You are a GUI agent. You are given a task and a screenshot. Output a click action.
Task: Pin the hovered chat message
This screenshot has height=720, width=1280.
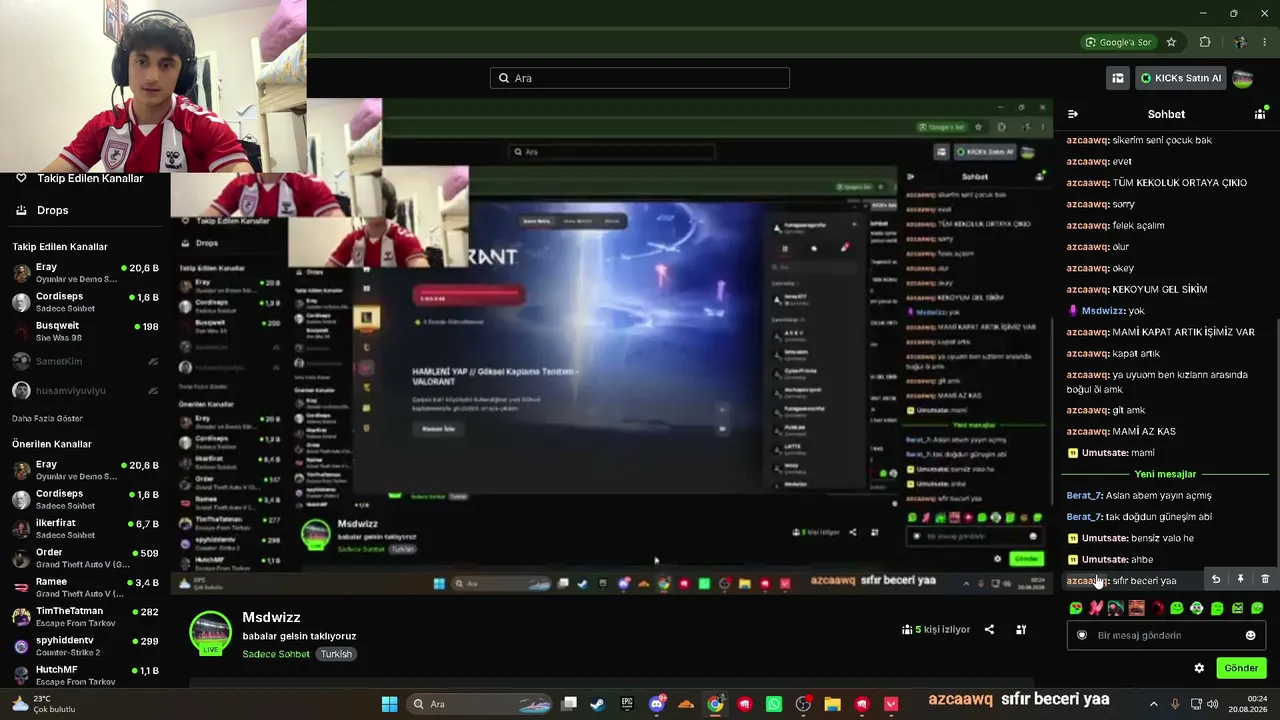coord(1240,579)
